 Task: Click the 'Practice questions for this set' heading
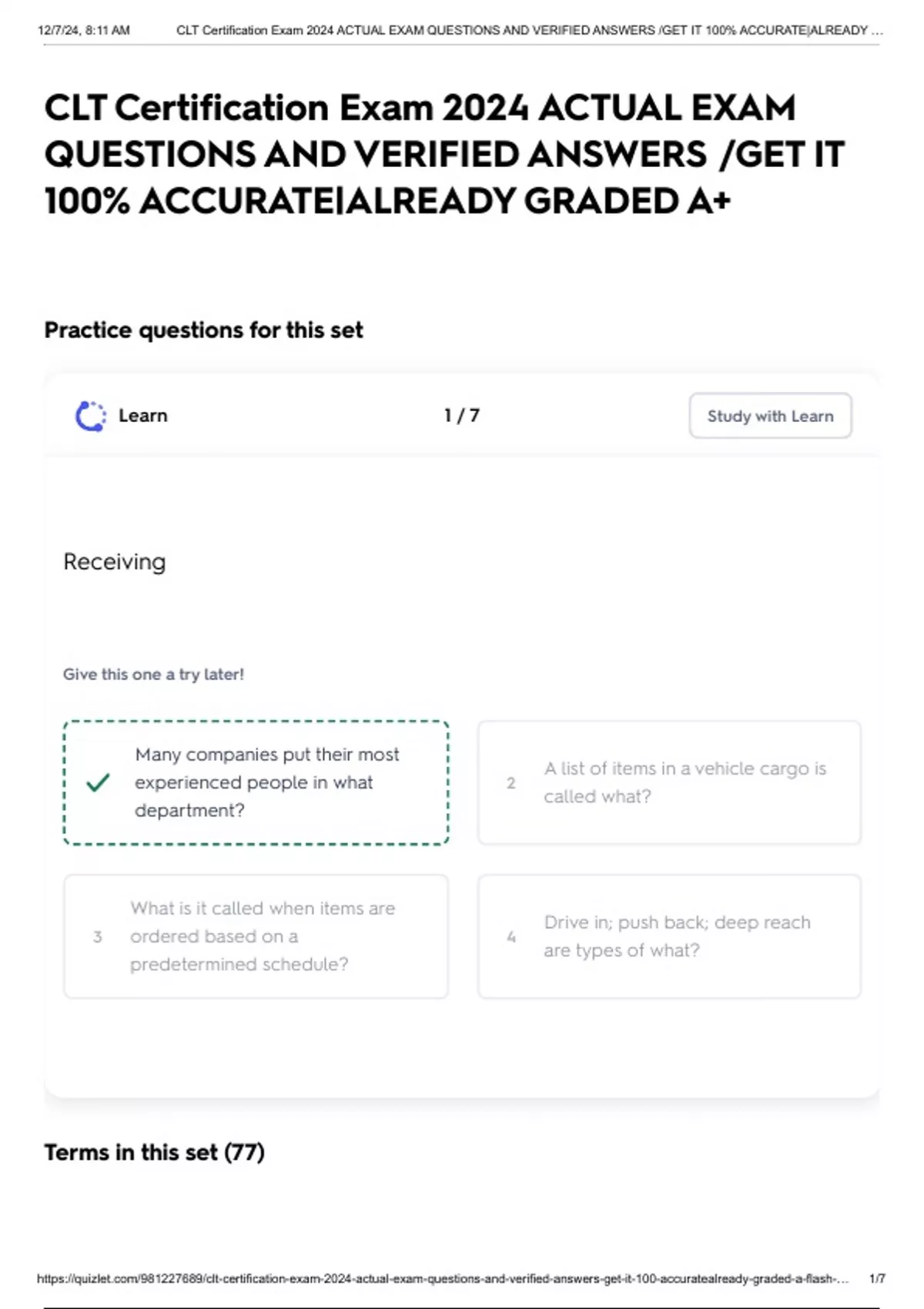pyautogui.click(x=203, y=330)
